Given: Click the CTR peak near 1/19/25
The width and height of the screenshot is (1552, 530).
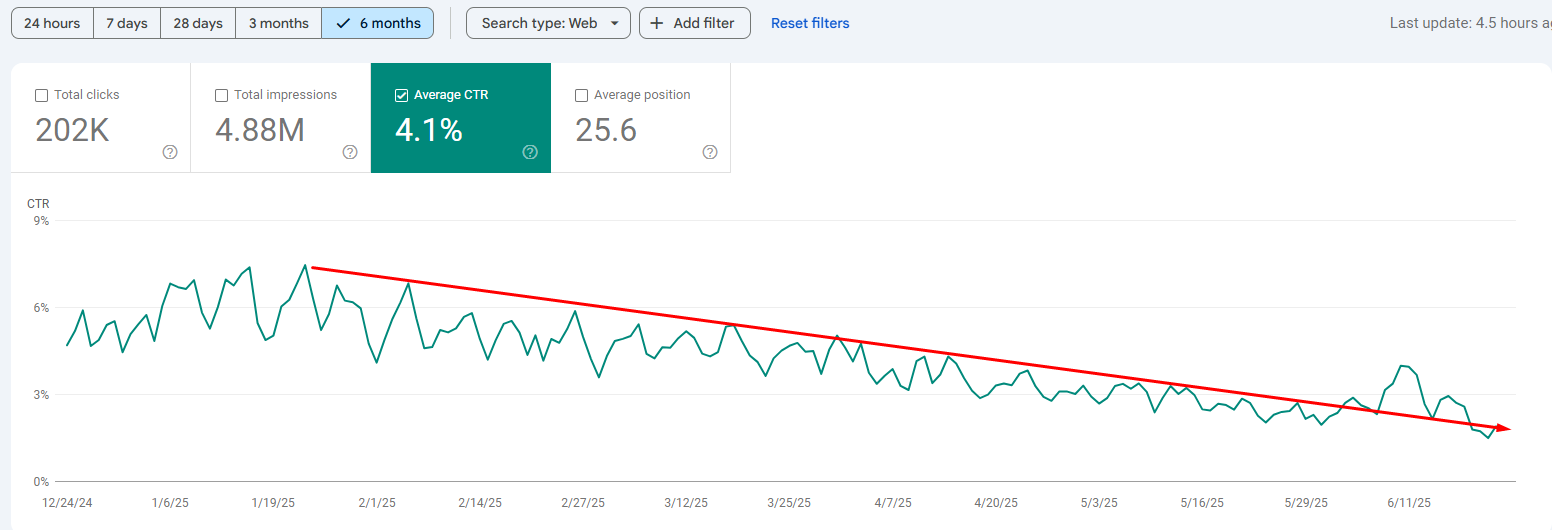Looking at the screenshot, I should 305,265.
